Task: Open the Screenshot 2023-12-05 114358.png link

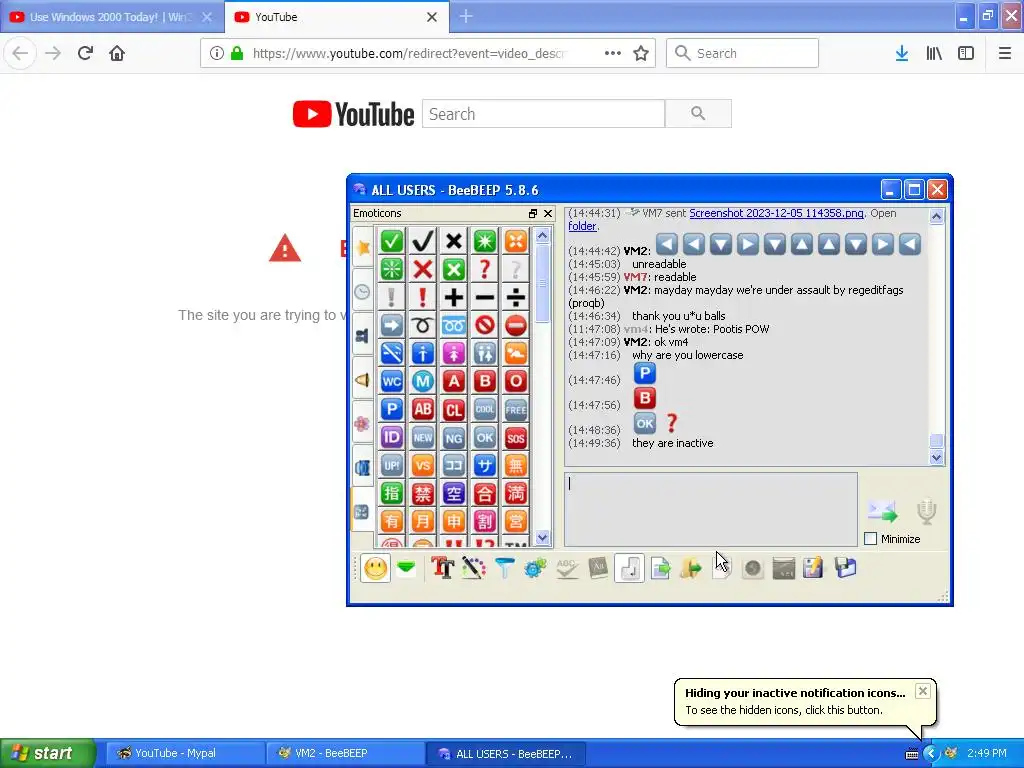Action: click(776, 213)
